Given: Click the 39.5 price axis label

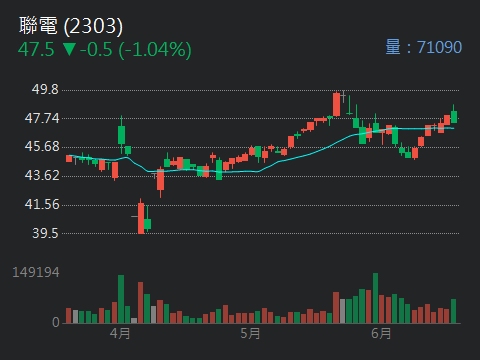Looking at the screenshot, I should click(45, 233).
